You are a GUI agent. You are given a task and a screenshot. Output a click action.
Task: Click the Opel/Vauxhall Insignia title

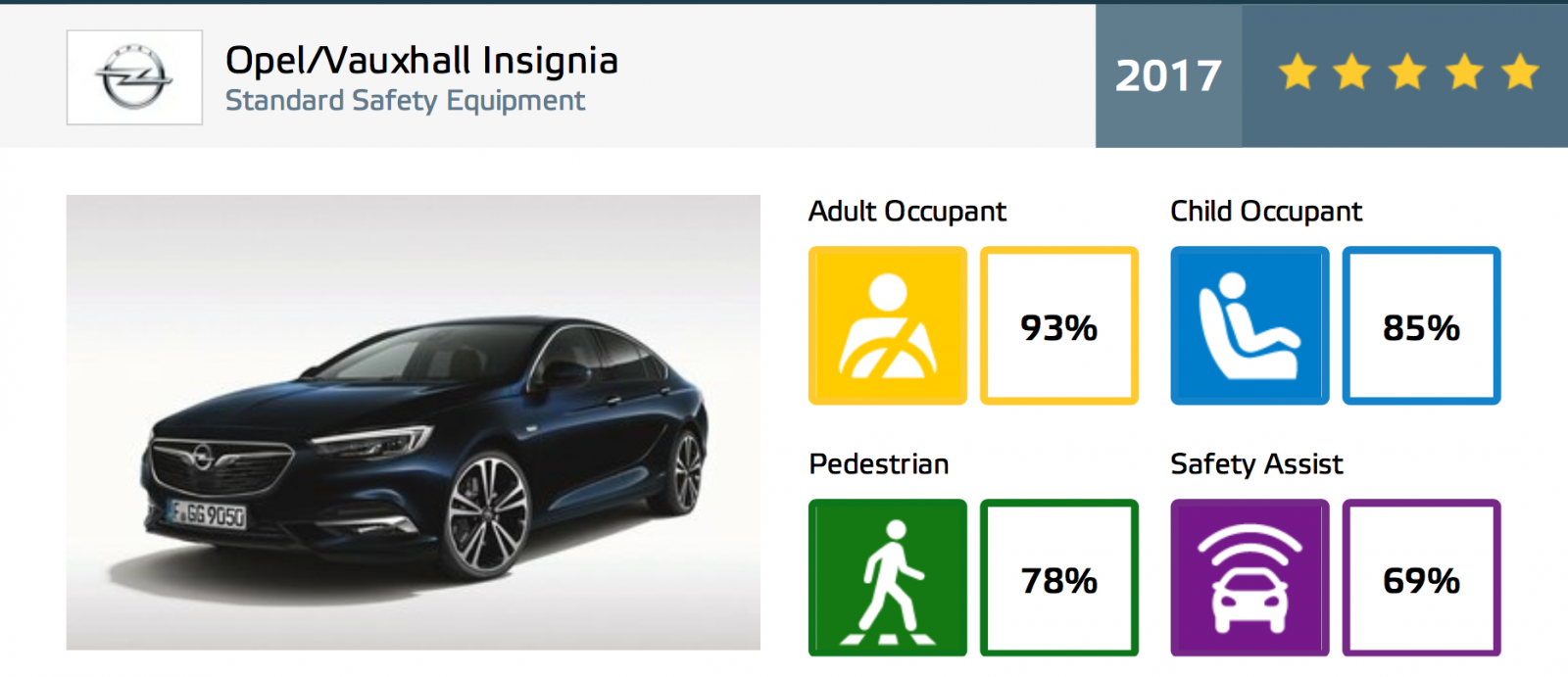click(421, 61)
